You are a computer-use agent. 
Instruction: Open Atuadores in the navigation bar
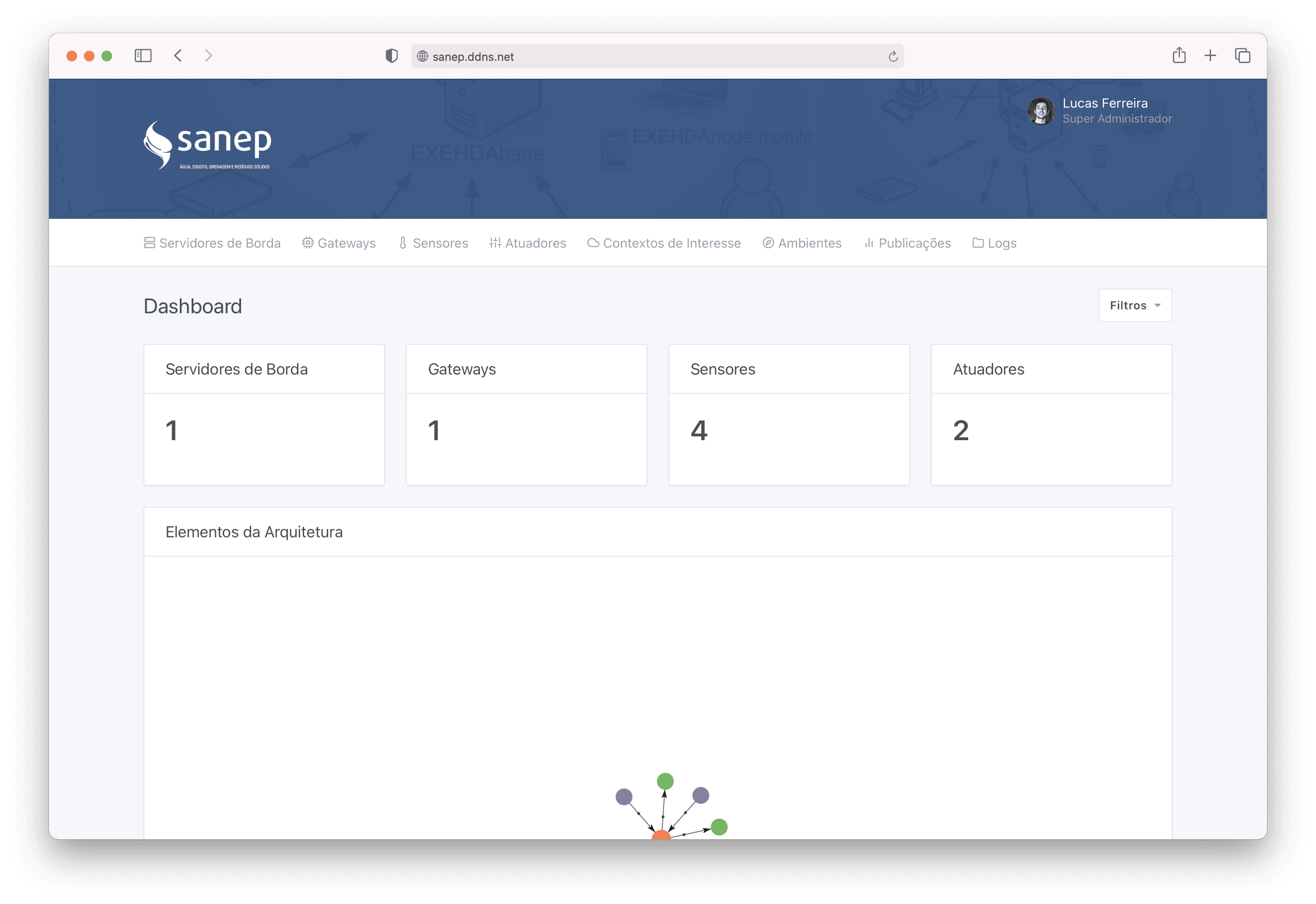pyautogui.click(x=528, y=243)
